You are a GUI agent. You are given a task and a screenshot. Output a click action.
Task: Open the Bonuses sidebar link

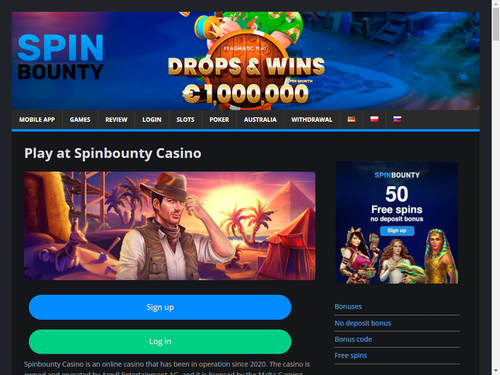348,307
